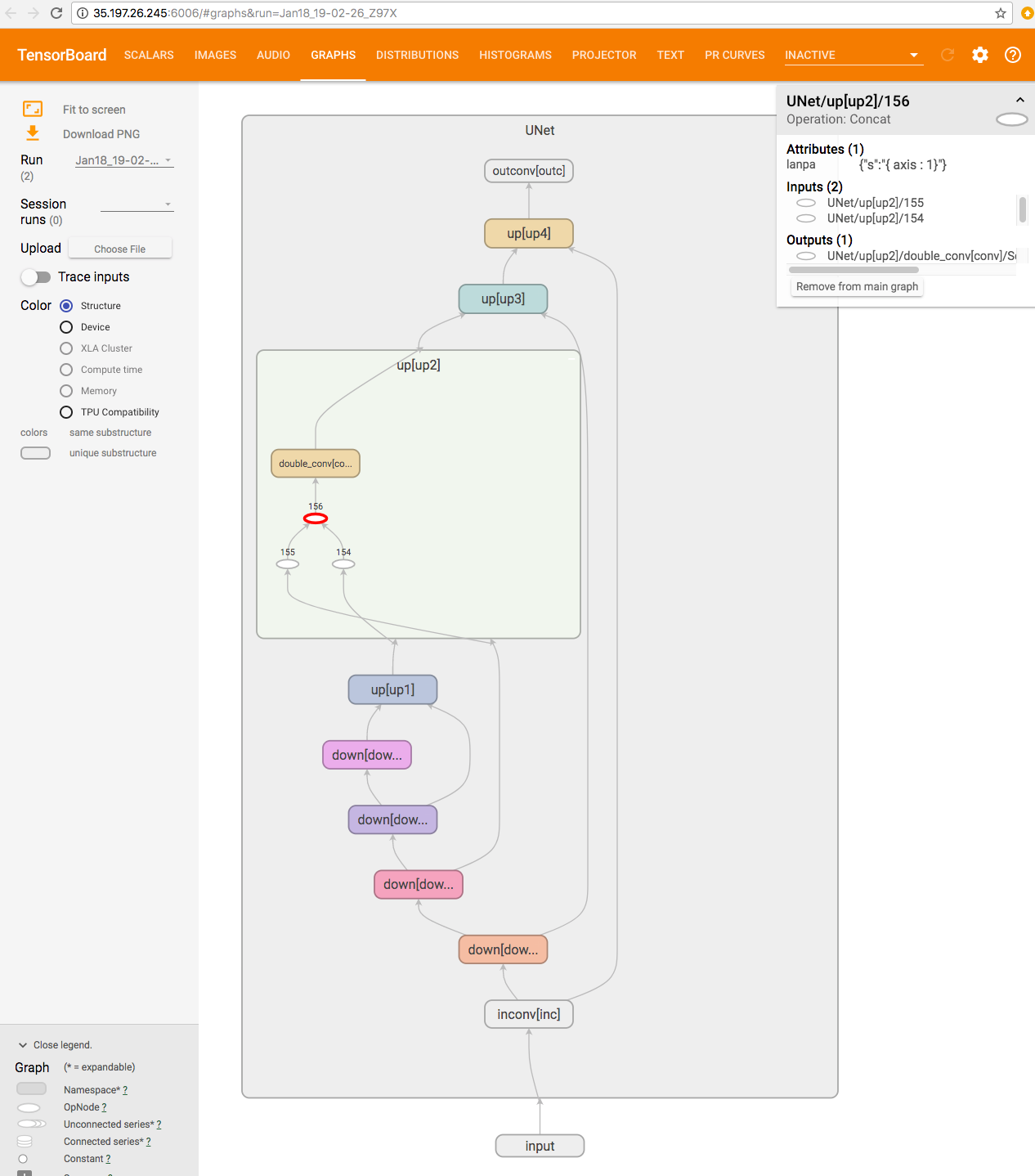Switch to the SCALARS tab

click(149, 55)
